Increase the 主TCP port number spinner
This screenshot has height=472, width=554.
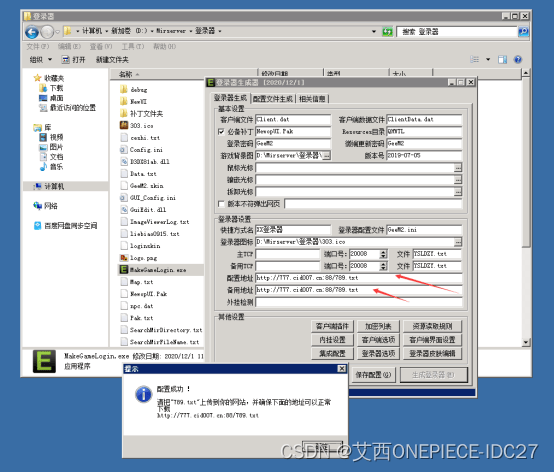[384, 252]
